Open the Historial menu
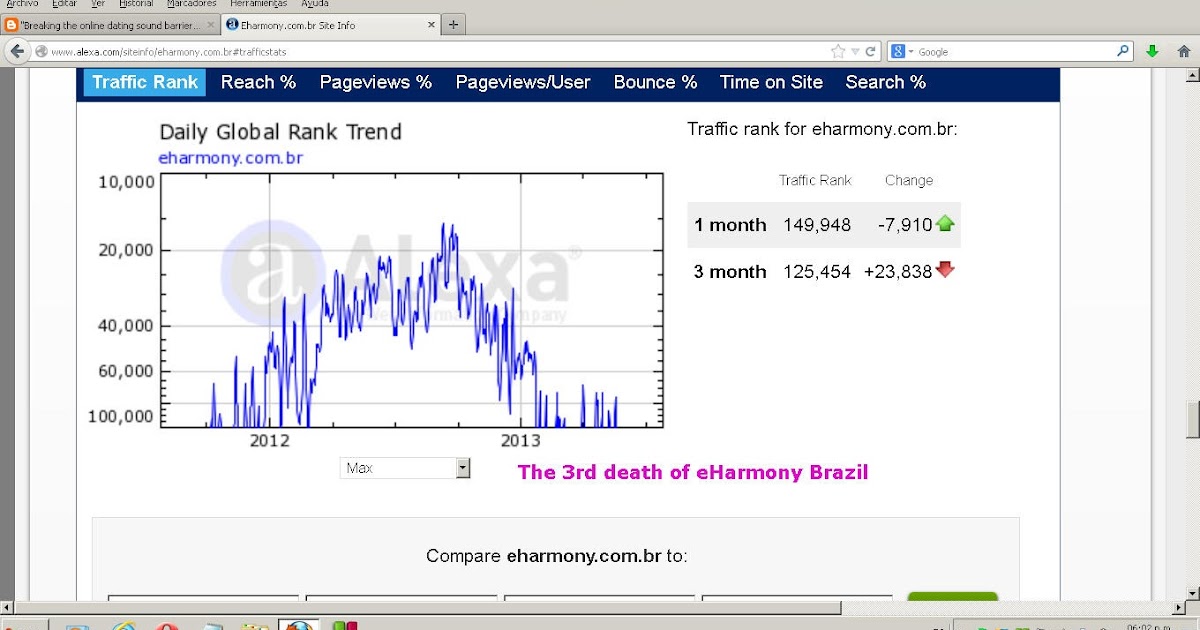Screen dimensions: 1200x630 tap(136, 4)
